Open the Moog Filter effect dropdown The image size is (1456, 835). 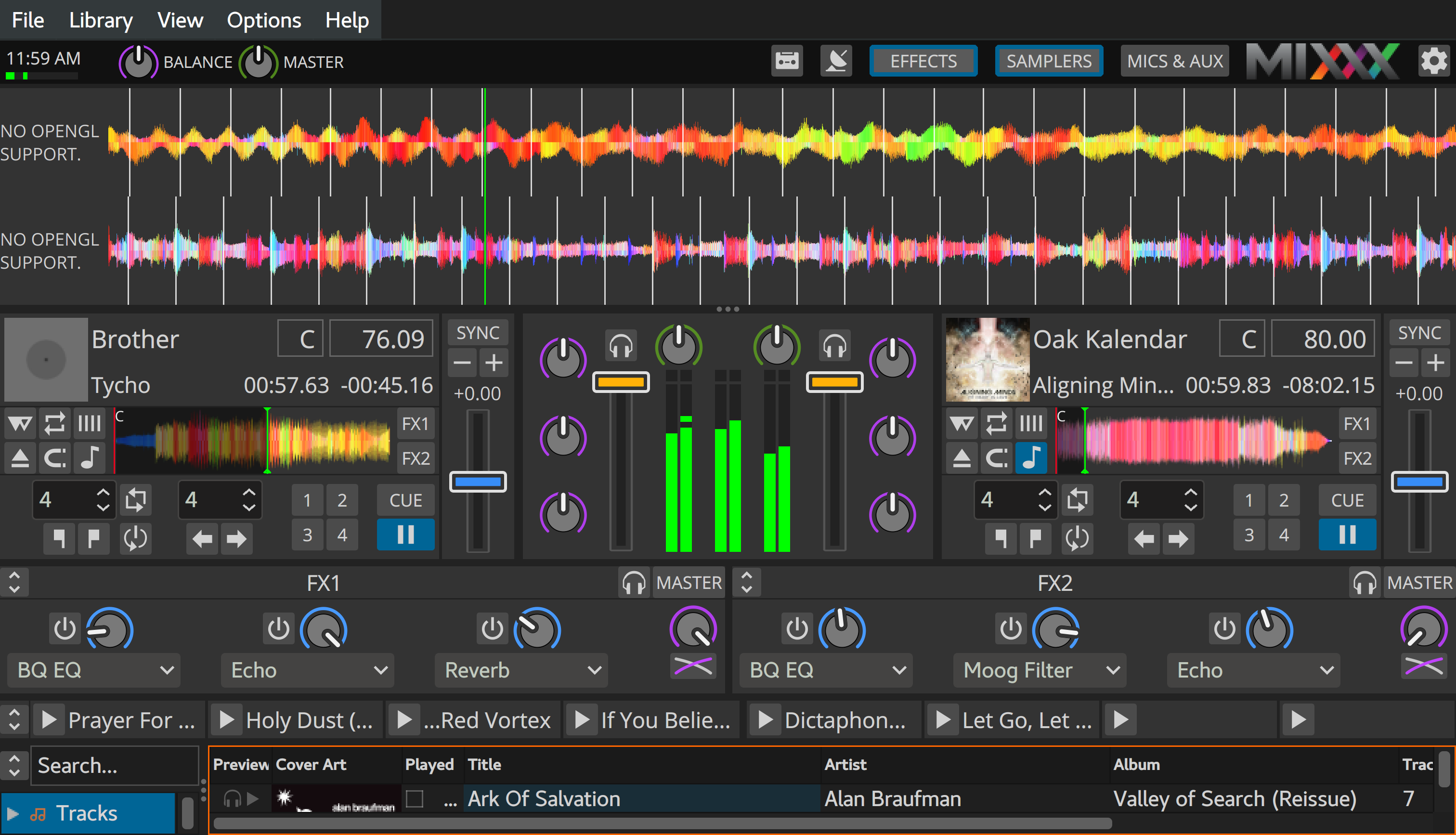point(1040,670)
